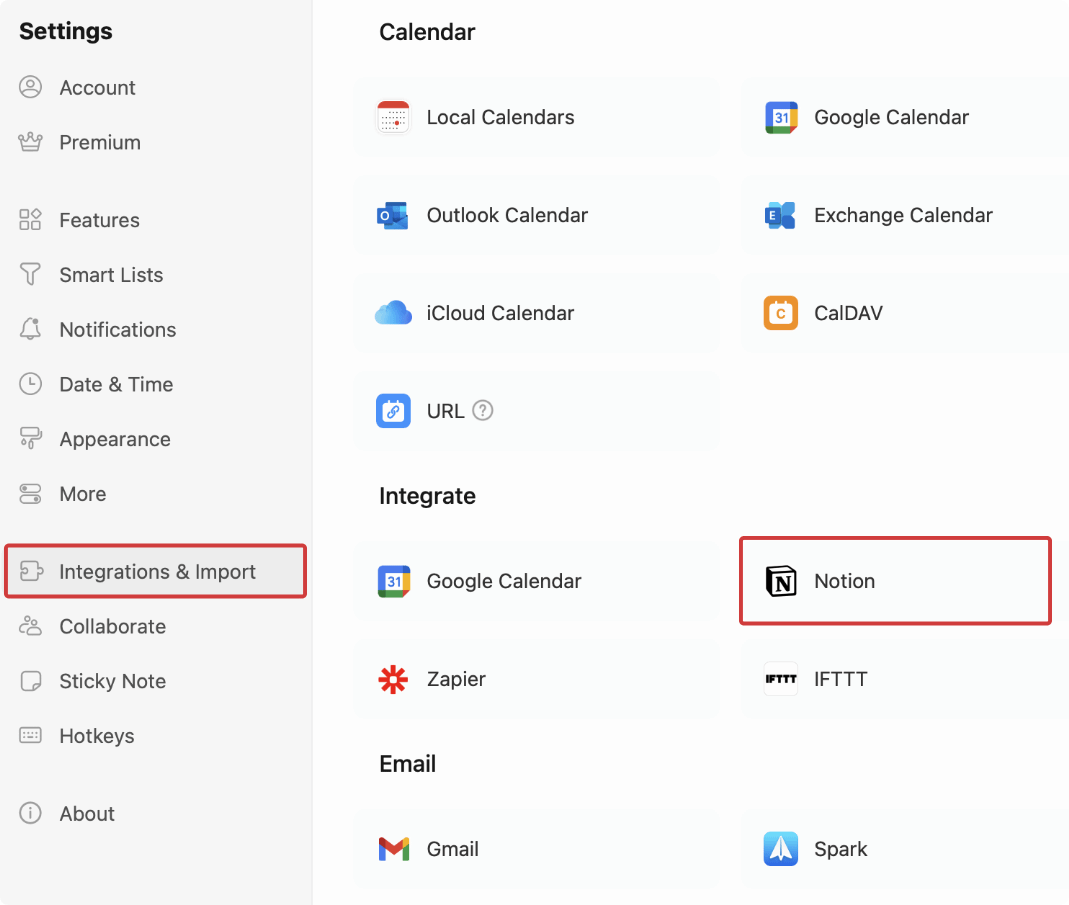Select Integrations & Import in sidebar
Image resolution: width=1069 pixels, height=905 pixels.
[157, 572]
